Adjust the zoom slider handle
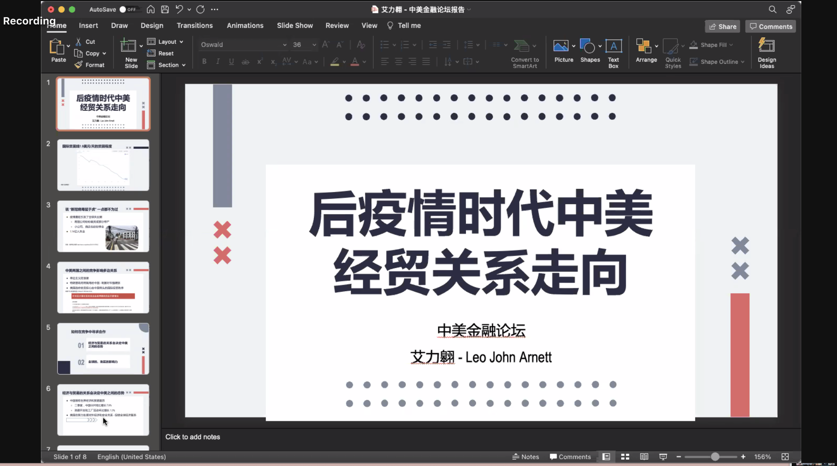 pos(715,457)
